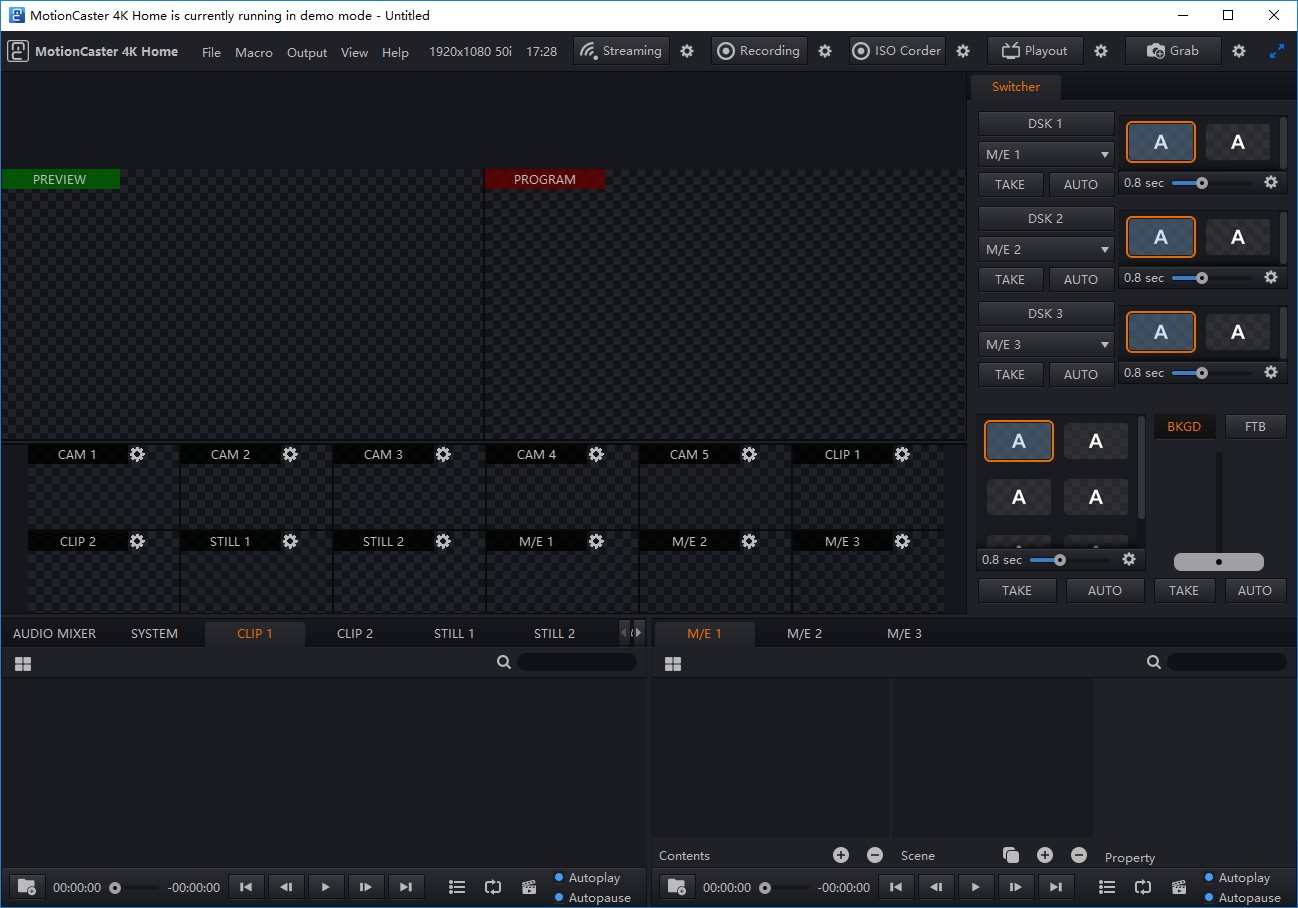
Task: Click the loop icon in the CLIP 1 player
Action: 493,887
